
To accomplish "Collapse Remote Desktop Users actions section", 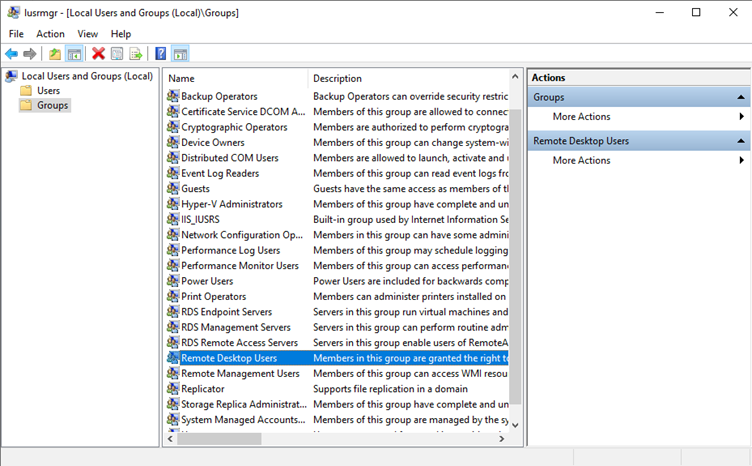I will [741, 141].
